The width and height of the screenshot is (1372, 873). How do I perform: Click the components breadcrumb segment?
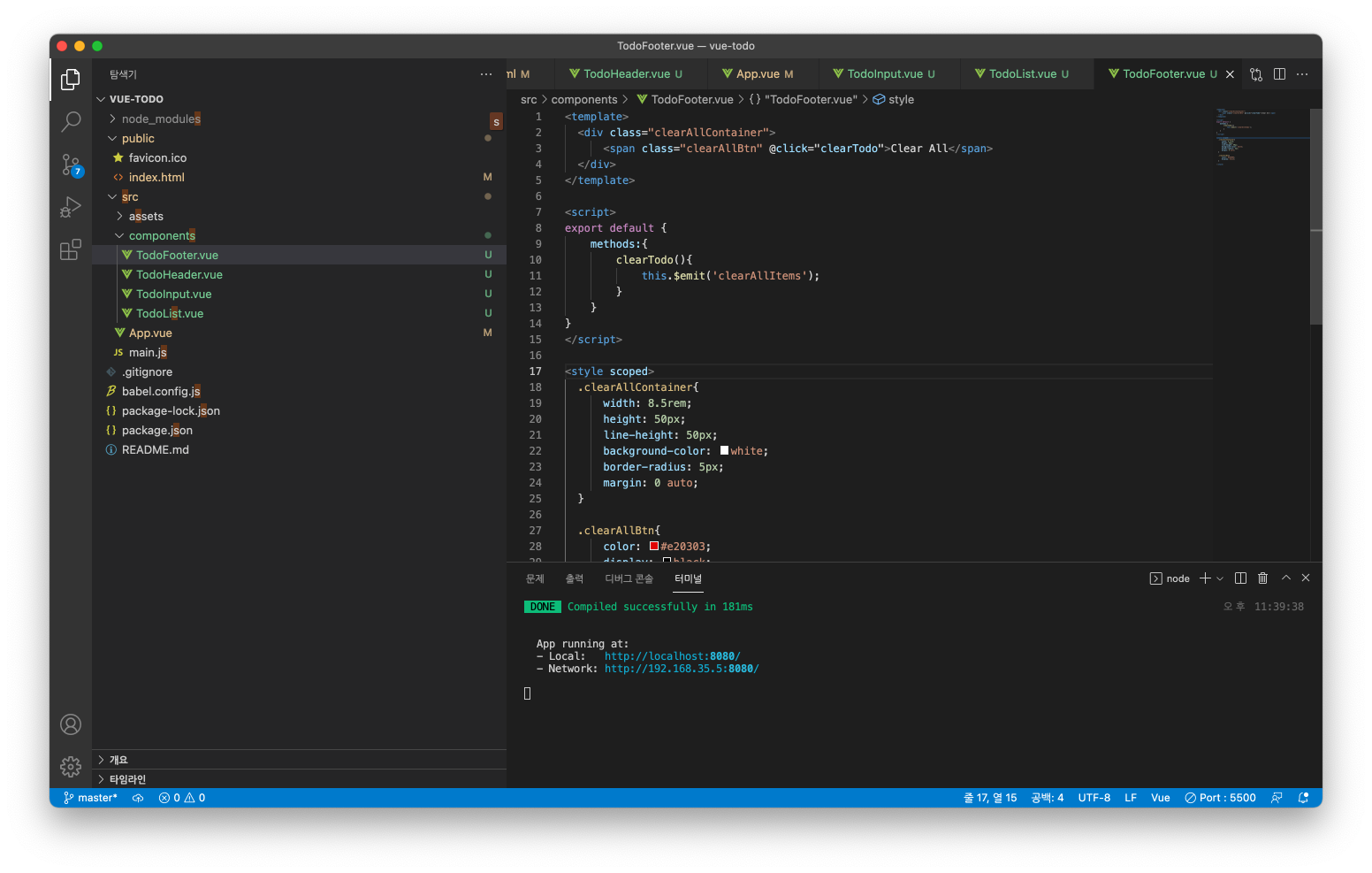pyautogui.click(x=583, y=100)
